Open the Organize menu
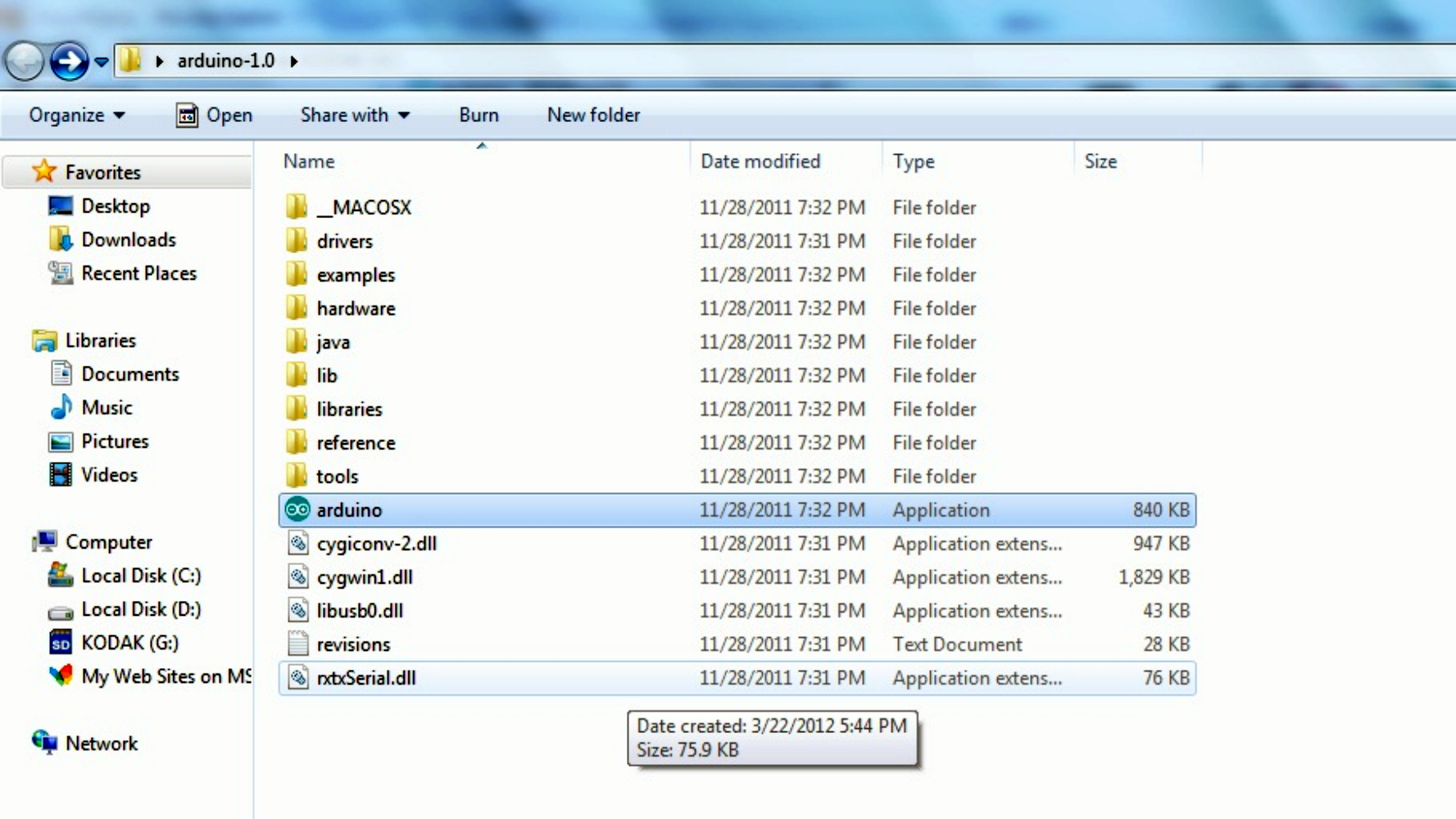The image size is (1456, 819). coord(77,115)
